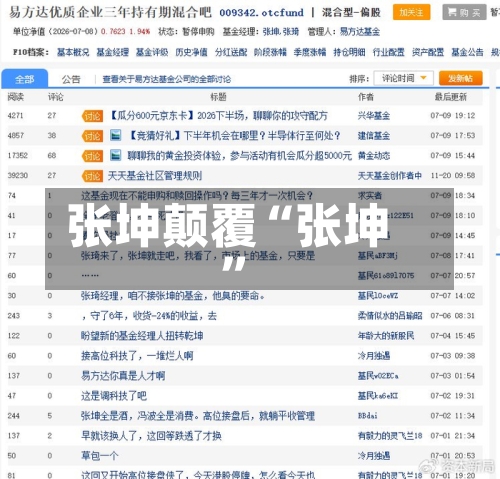Open author BBdai profile

(x=367, y=416)
